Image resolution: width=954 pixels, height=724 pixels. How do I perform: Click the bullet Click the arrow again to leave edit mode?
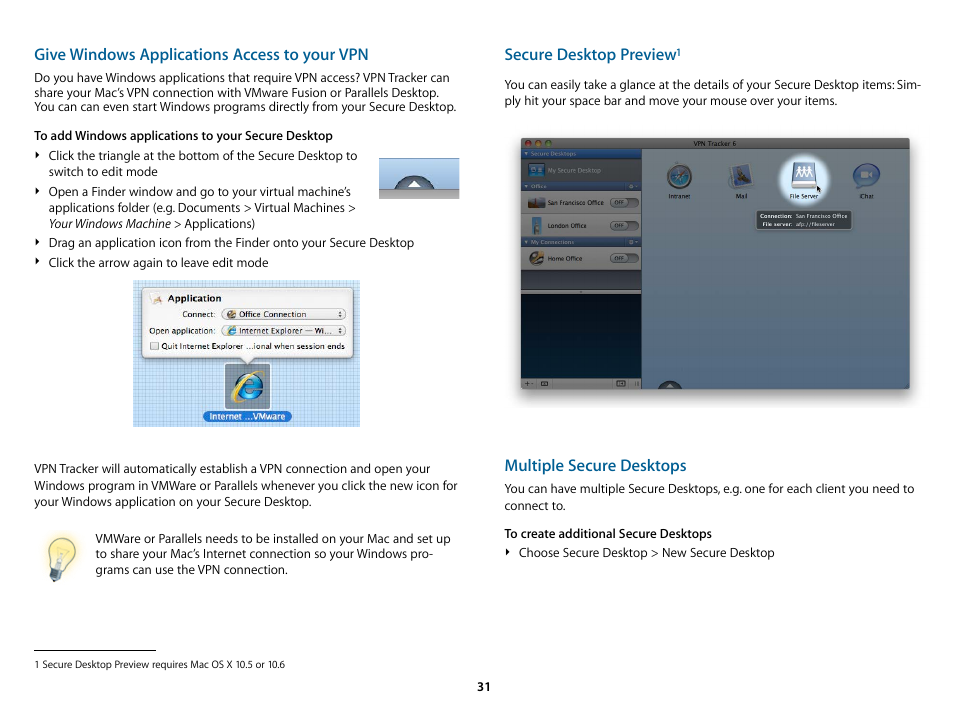click(158, 263)
